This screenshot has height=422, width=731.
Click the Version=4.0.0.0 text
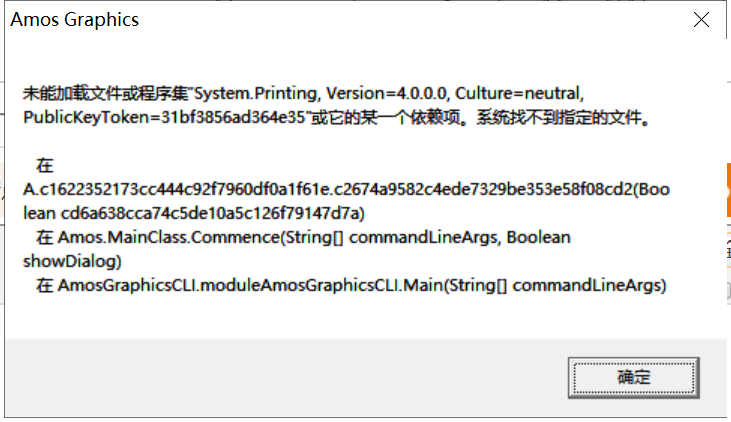[x=387, y=94]
